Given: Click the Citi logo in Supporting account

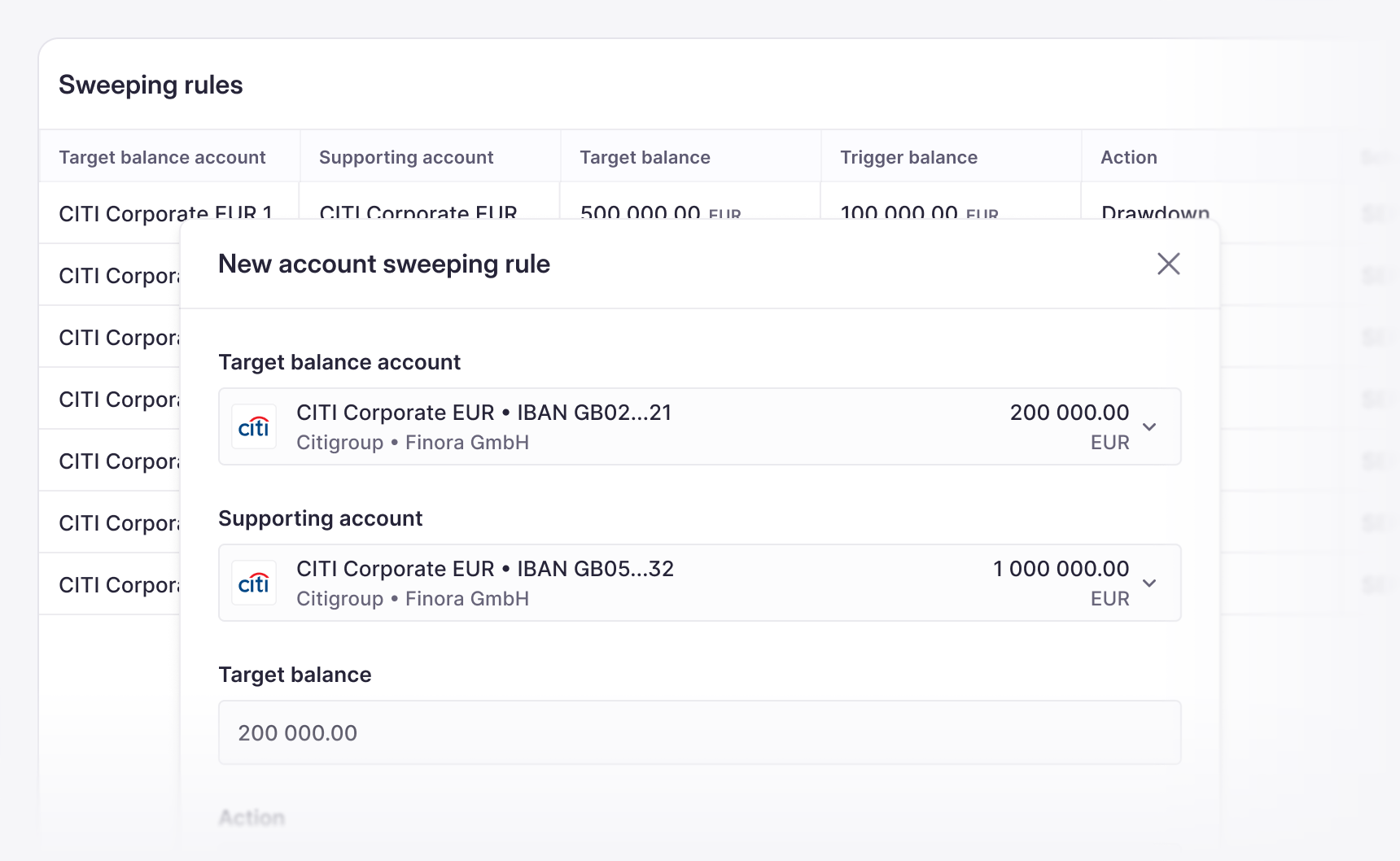Looking at the screenshot, I should [254, 583].
